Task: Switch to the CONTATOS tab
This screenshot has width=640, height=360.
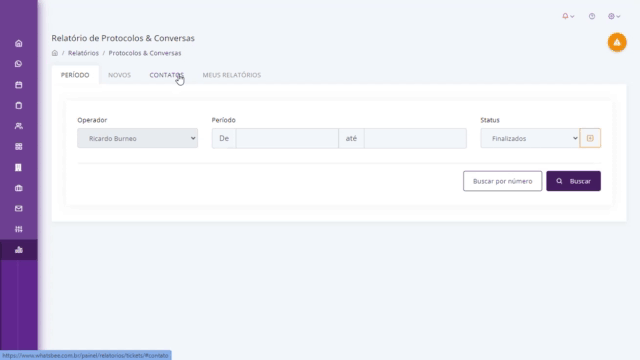Action: tap(167, 75)
